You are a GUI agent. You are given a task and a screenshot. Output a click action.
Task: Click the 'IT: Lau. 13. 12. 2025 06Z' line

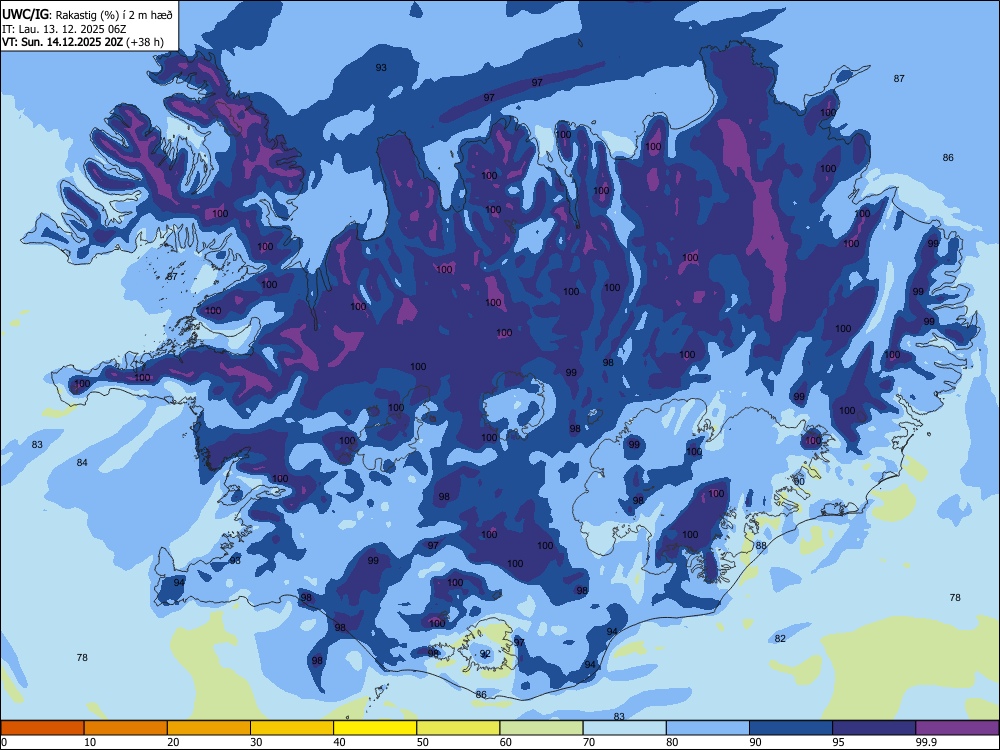point(64,29)
